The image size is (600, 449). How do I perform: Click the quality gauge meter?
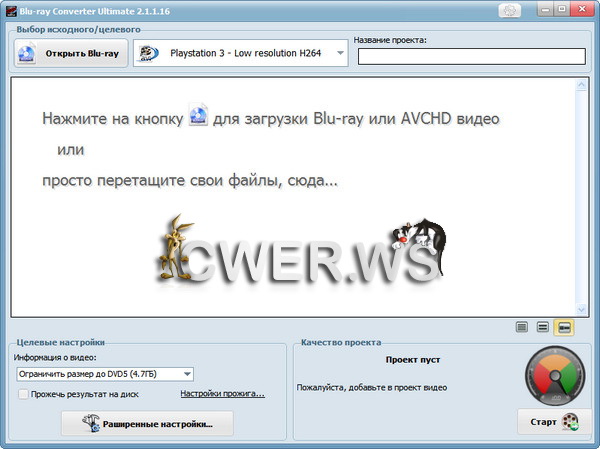click(552, 378)
